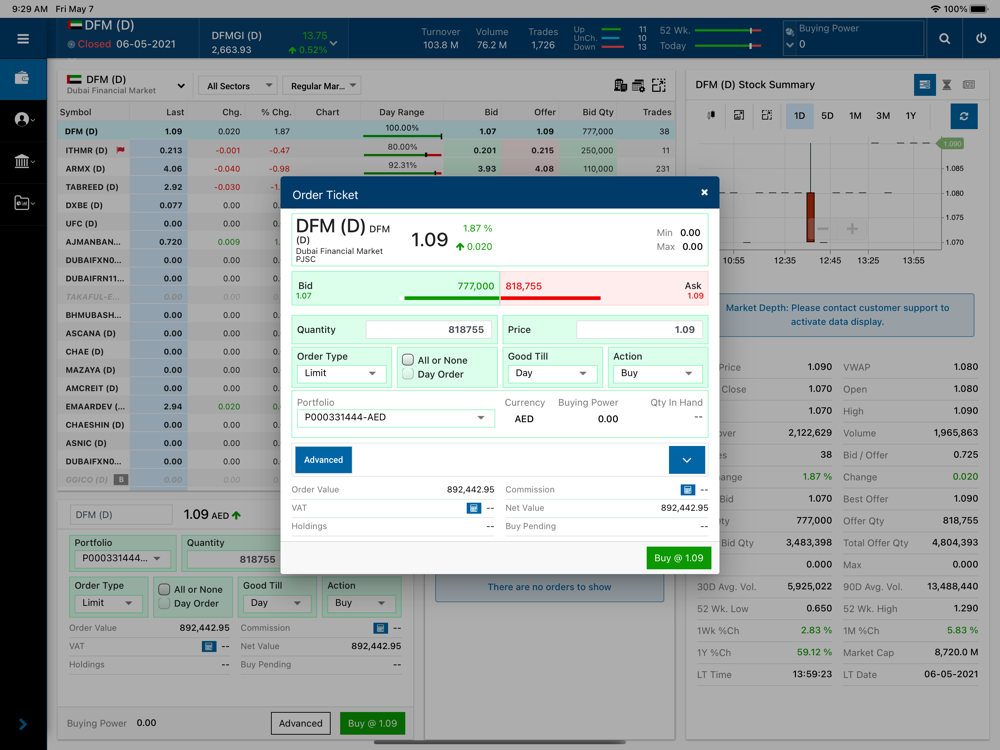The height and width of the screenshot is (750, 1000).
Task: Close the Order Ticket dialog
Action: 704,192
